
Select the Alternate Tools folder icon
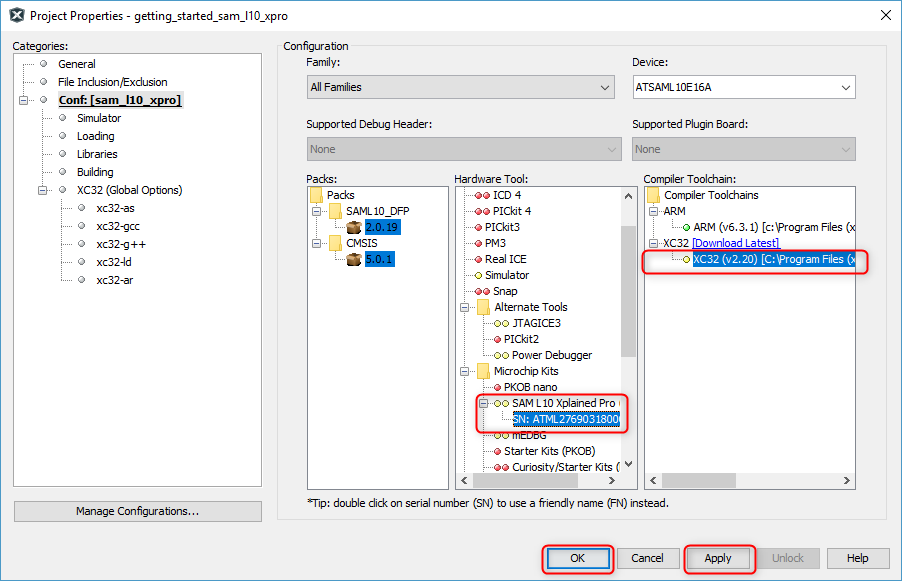click(483, 307)
